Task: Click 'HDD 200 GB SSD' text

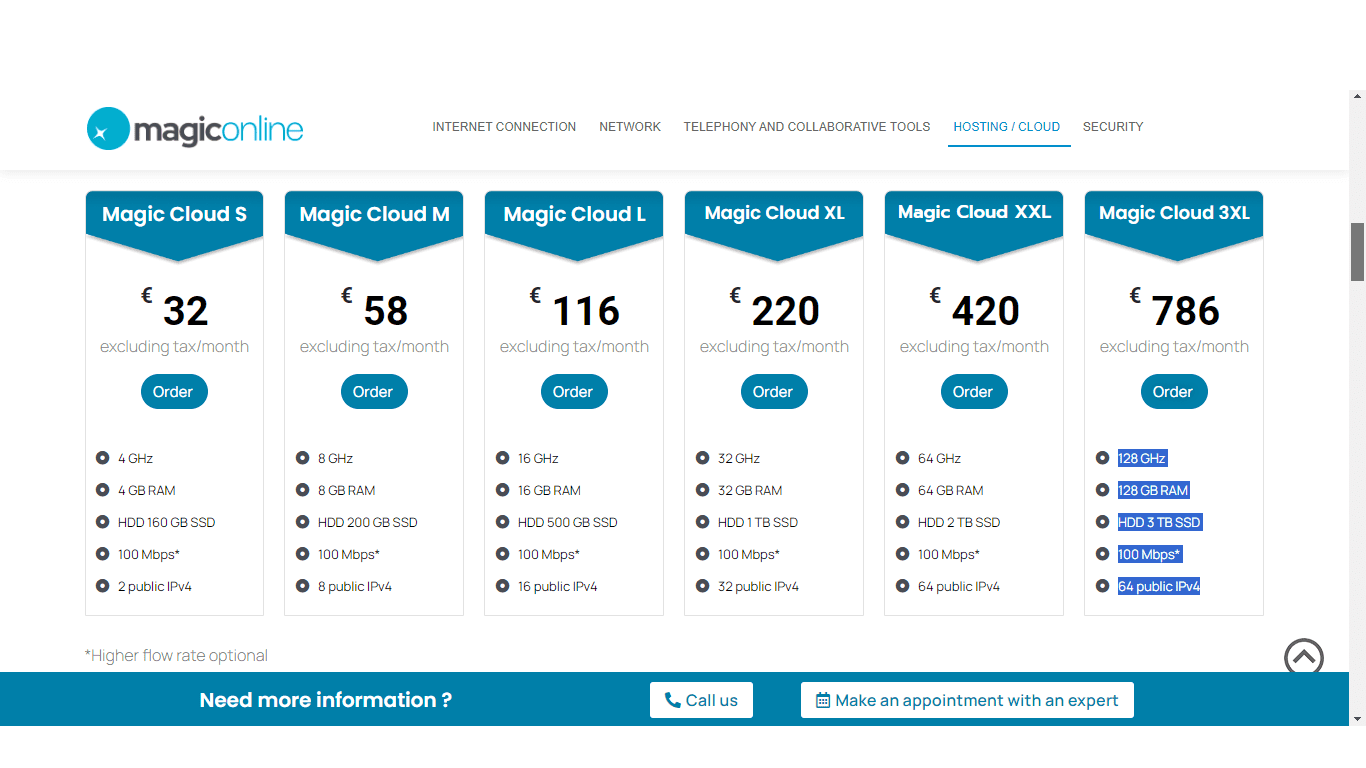Action: tap(368, 522)
